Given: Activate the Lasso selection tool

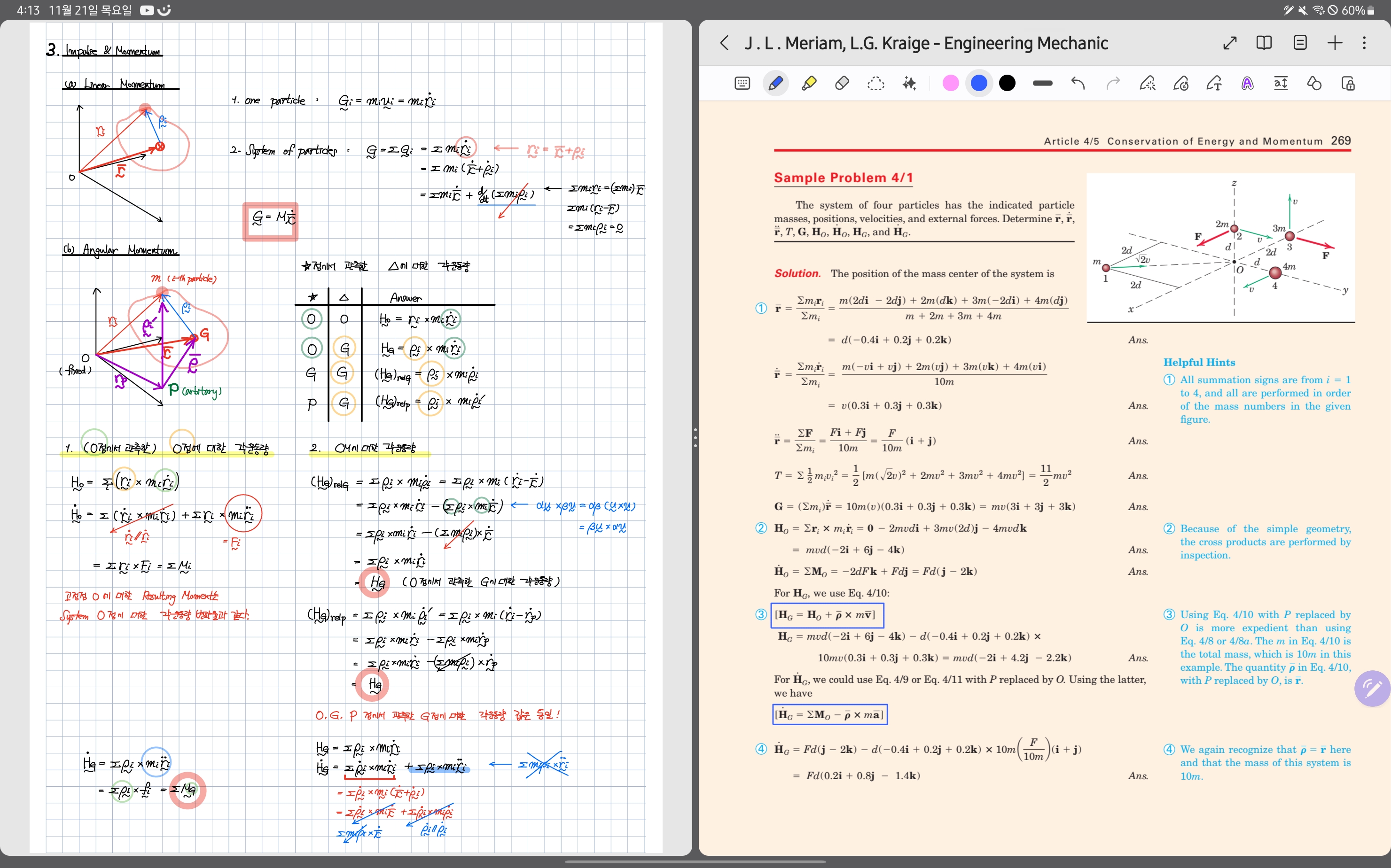Looking at the screenshot, I should click(x=875, y=84).
